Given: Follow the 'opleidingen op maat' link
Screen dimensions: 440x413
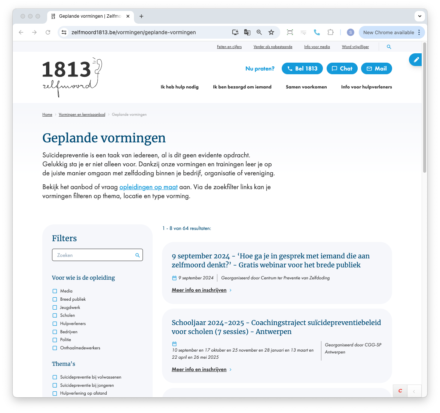Looking at the screenshot, I should pos(149,187).
